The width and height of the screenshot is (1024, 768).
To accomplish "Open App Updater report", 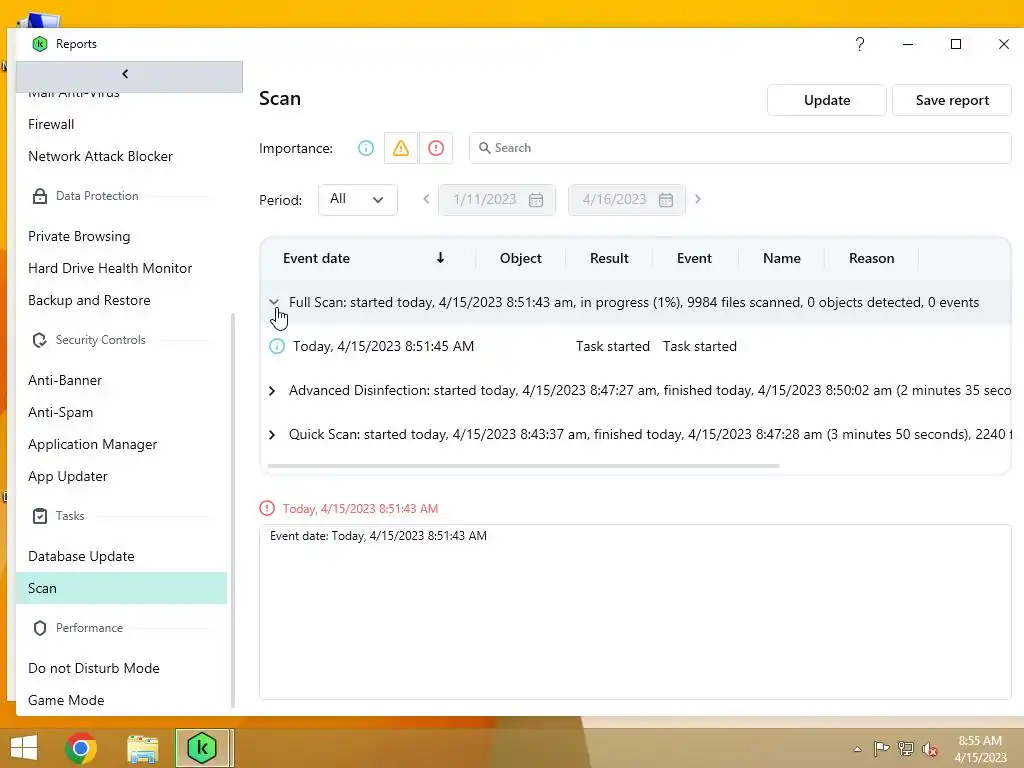I will tap(68, 476).
